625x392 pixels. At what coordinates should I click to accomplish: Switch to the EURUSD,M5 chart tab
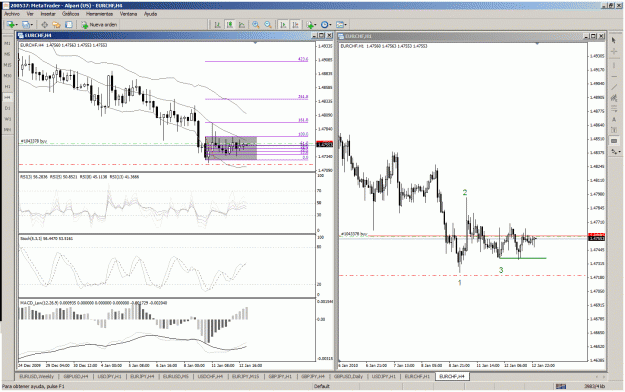pos(176,376)
